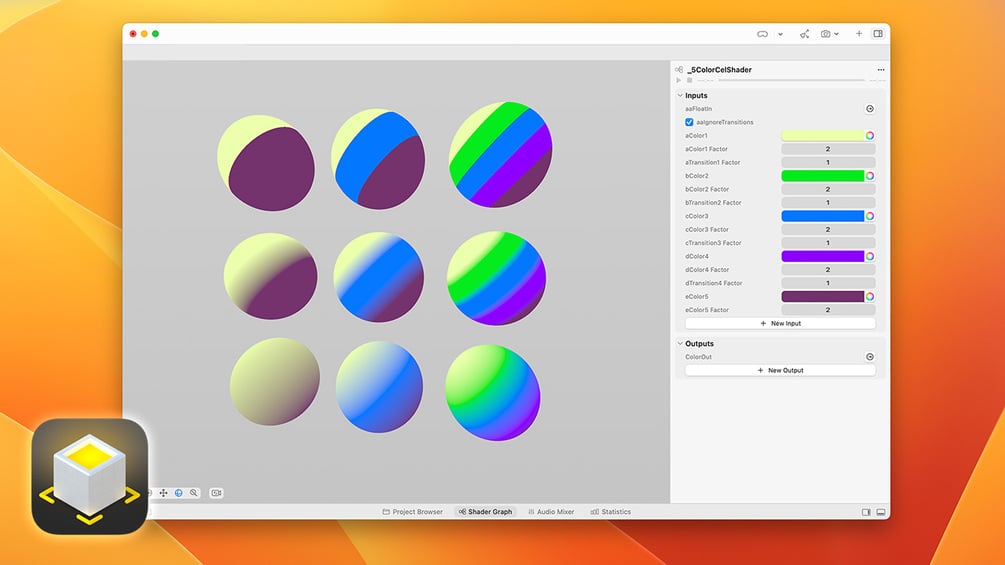Open color wheel picker for dColor4
This screenshot has height=565, width=1005.
click(x=870, y=256)
